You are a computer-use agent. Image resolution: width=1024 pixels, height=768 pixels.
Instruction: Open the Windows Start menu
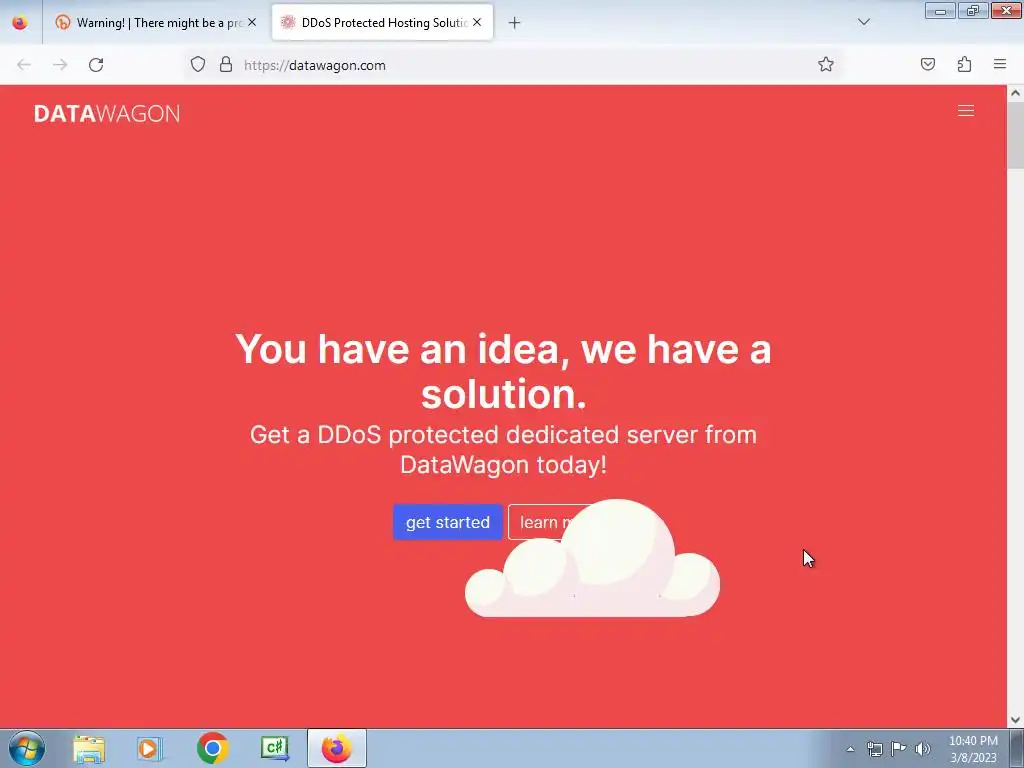coord(27,748)
